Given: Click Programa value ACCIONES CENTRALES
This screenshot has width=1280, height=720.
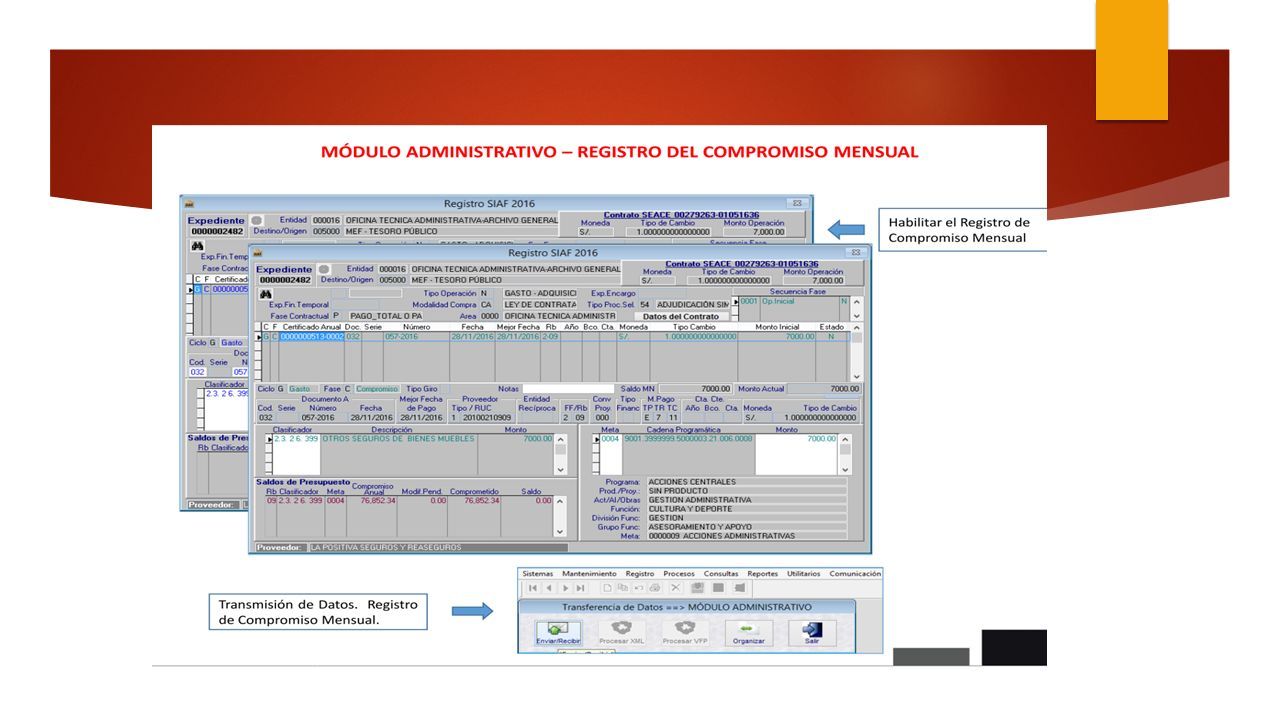Looking at the screenshot, I should point(747,482).
